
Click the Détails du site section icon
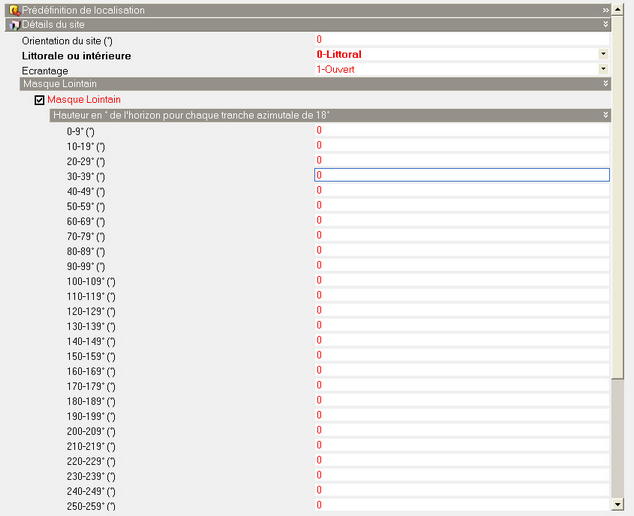point(14,23)
